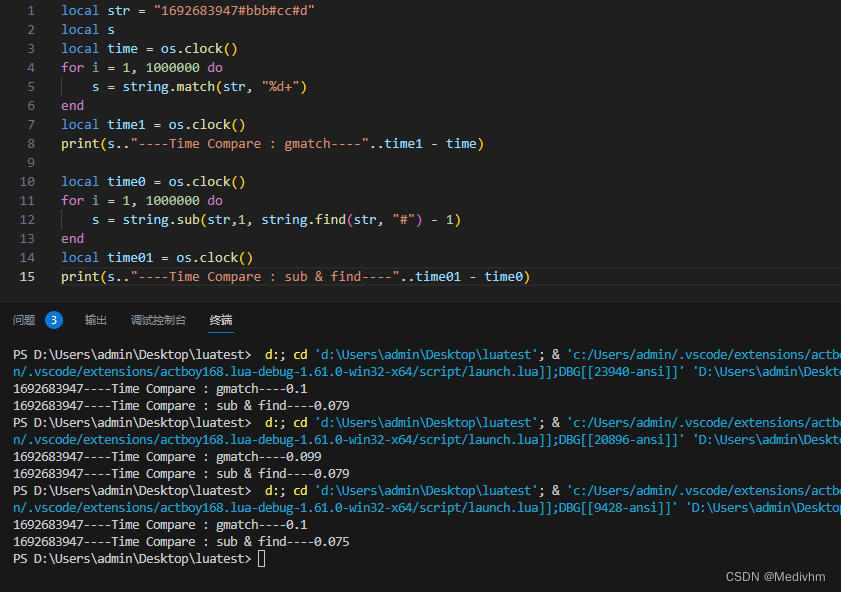This screenshot has height=592, width=841.
Task: Click 'os.clock()' on line 3
Action: point(199,49)
